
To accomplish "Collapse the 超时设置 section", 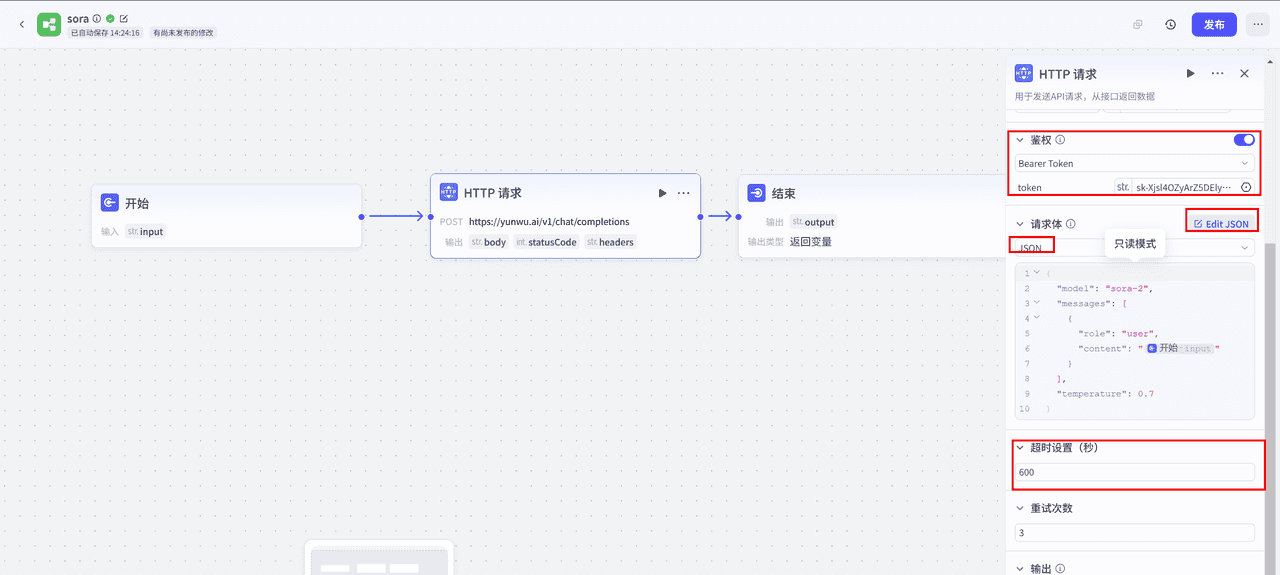I will pos(1021,448).
